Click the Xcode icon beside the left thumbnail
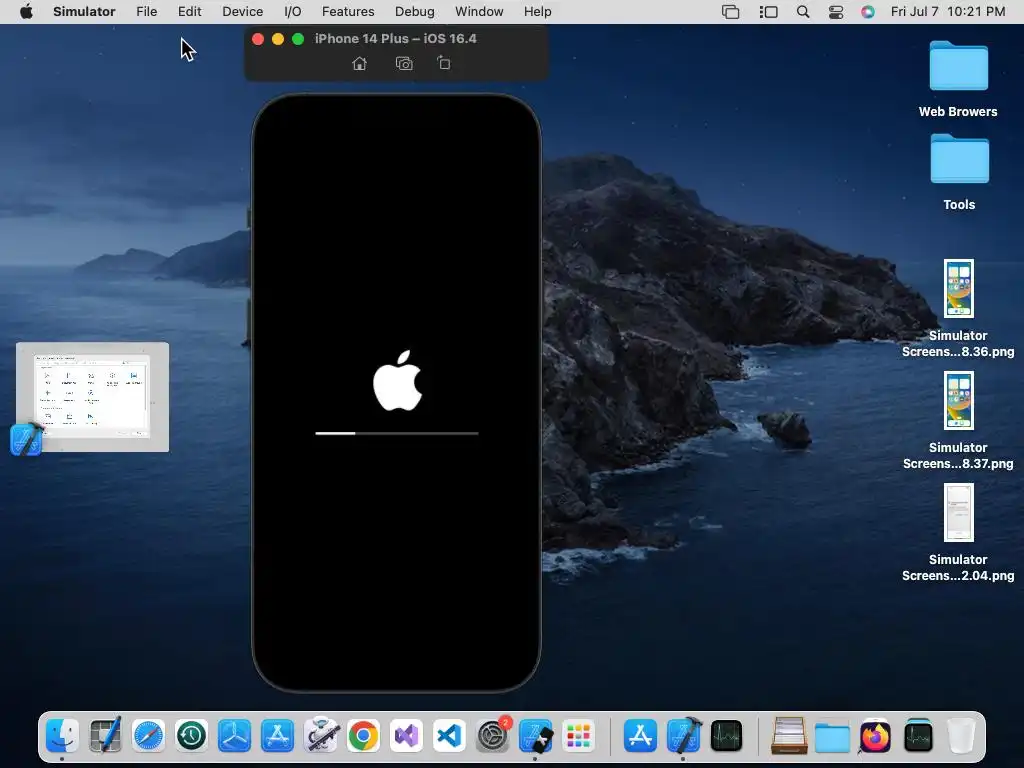This screenshot has width=1024, height=768. [26, 438]
